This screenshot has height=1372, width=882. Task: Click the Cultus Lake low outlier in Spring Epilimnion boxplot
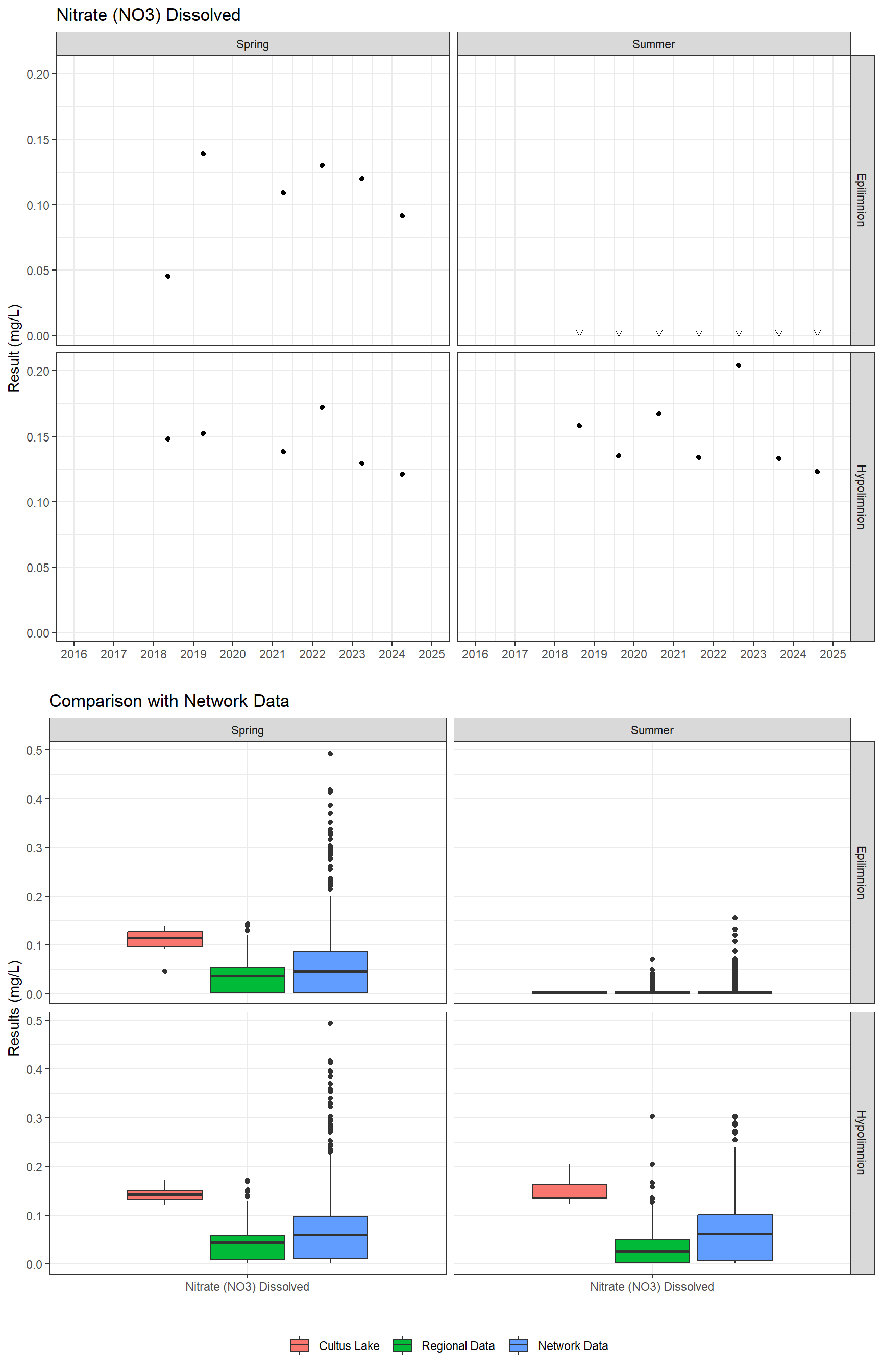click(165, 971)
